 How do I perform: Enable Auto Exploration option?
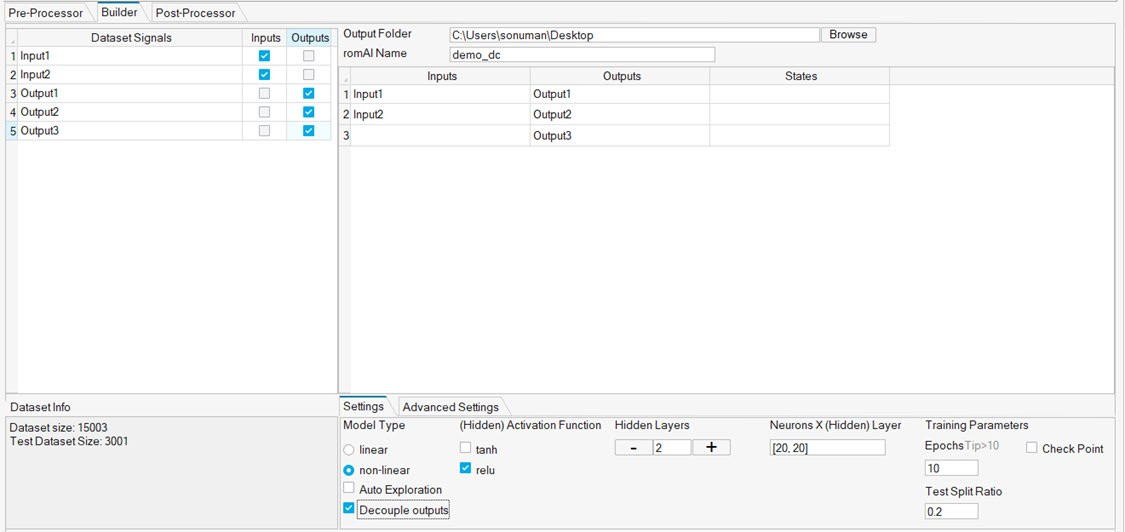(x=348, y=489)
